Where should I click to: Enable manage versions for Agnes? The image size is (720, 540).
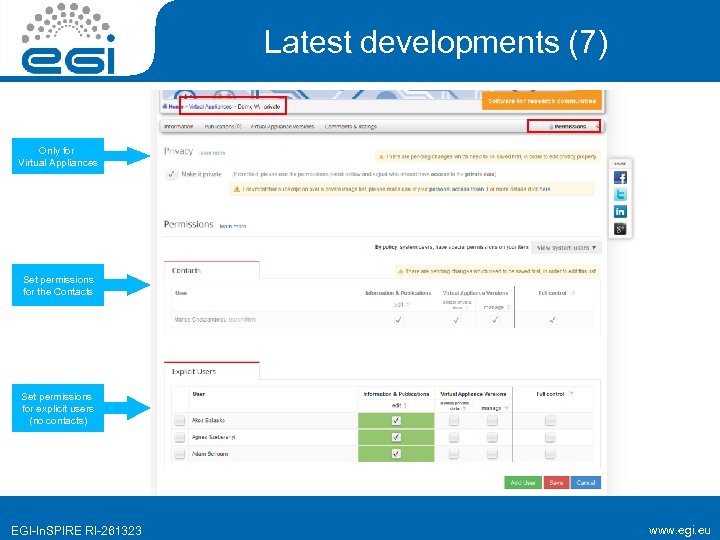pyautogui.click(x=492, y=437)
